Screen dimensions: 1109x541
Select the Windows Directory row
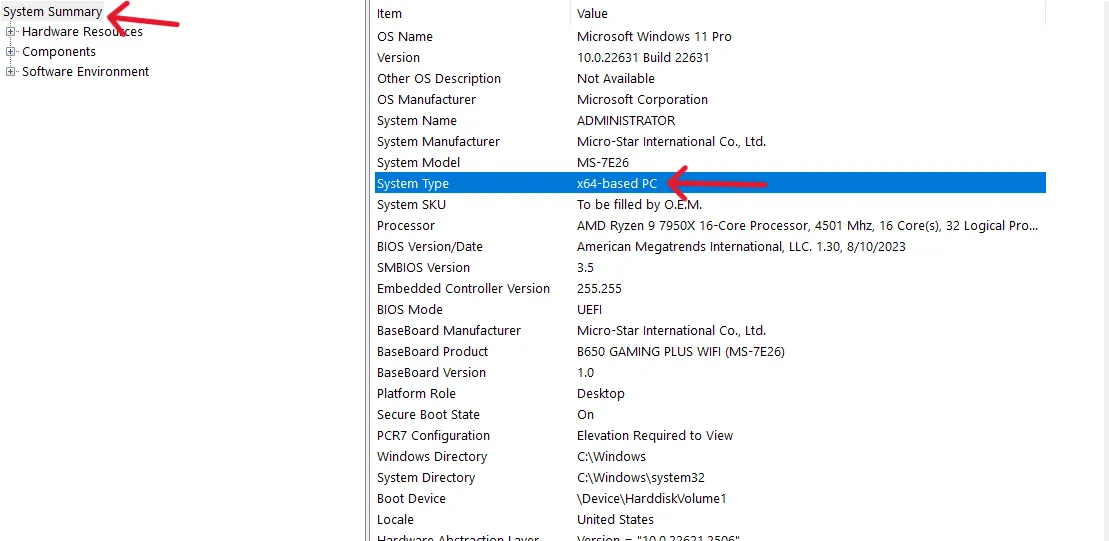tap(432, 457)
